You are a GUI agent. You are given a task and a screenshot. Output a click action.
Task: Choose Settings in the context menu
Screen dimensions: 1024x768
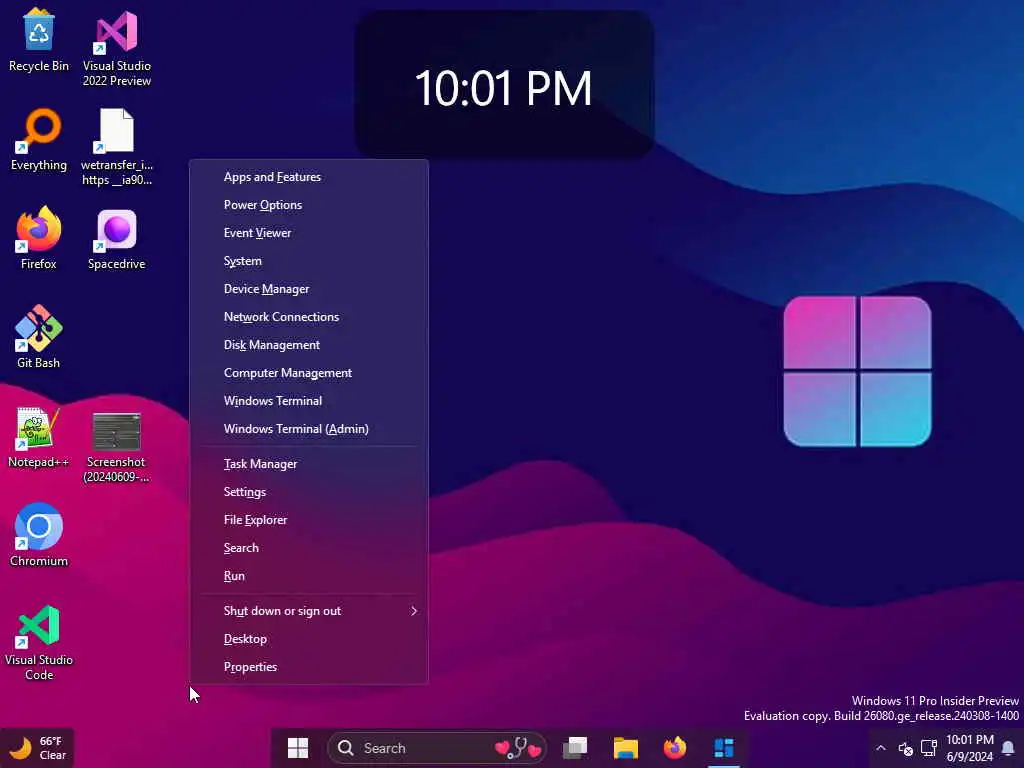click(x=309, y=492)
